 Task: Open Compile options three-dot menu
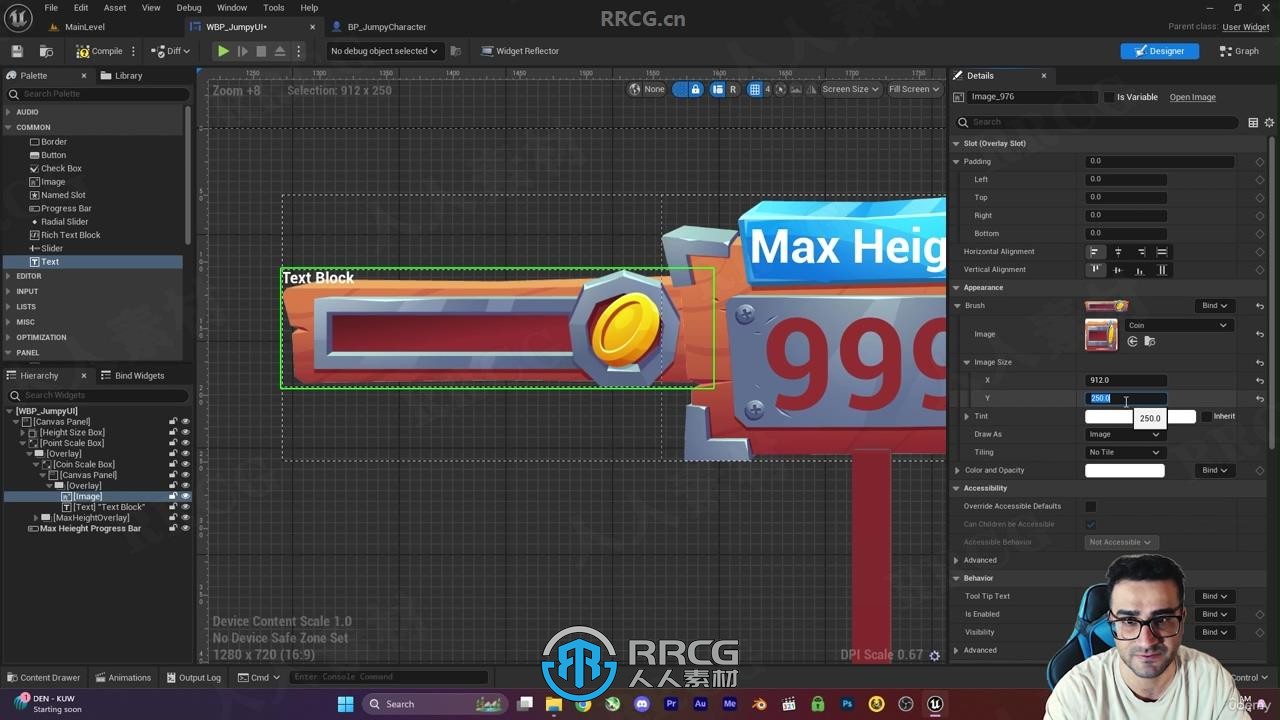tap(133, 51)
